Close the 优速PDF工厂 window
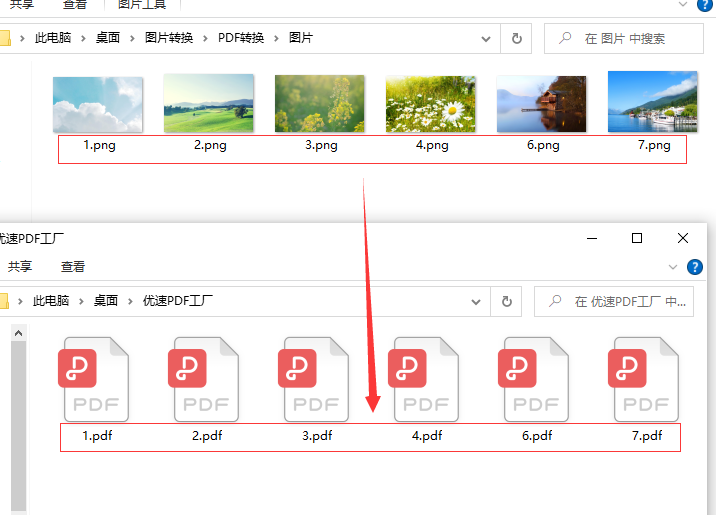This screenshot has width=716, height=515. tap(683, 238)
